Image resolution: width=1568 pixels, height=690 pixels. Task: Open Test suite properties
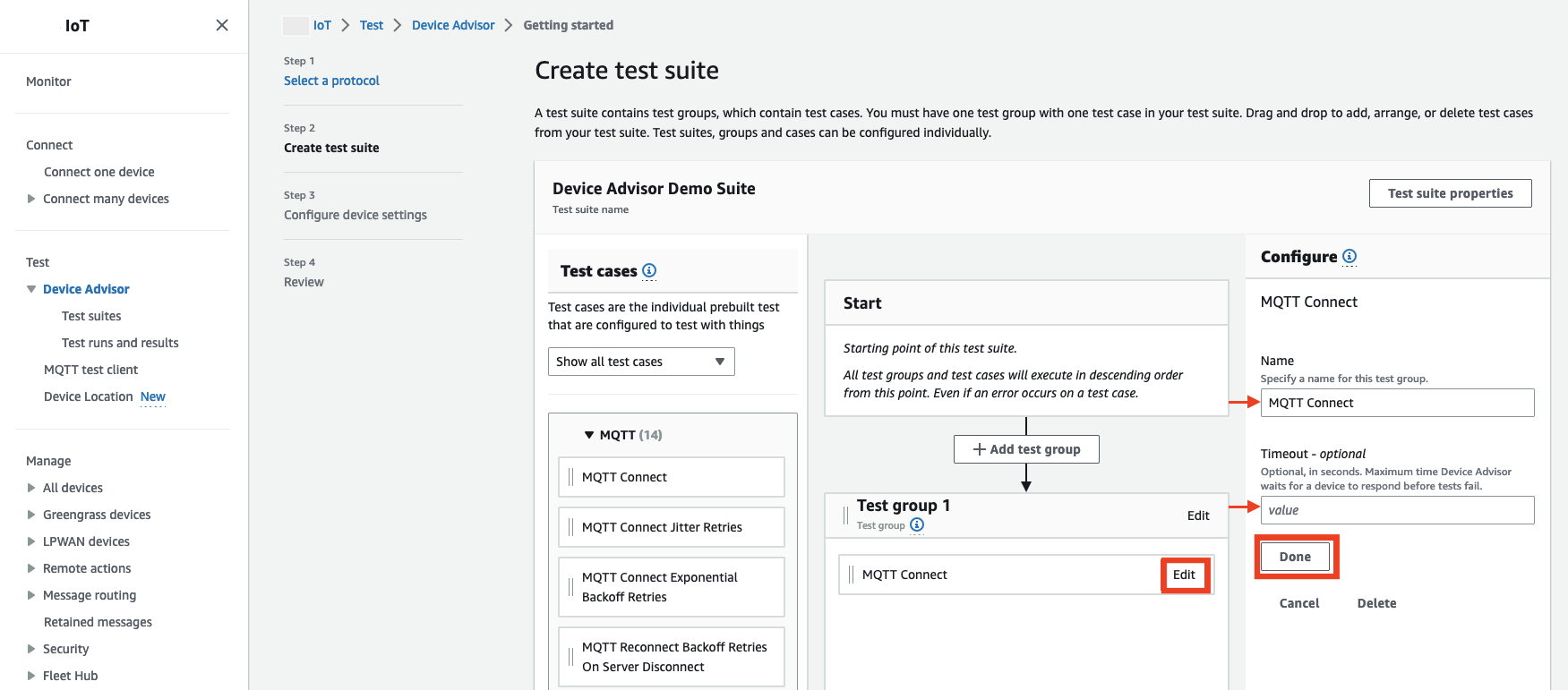pyautogui.click(x=1450, y=193)
